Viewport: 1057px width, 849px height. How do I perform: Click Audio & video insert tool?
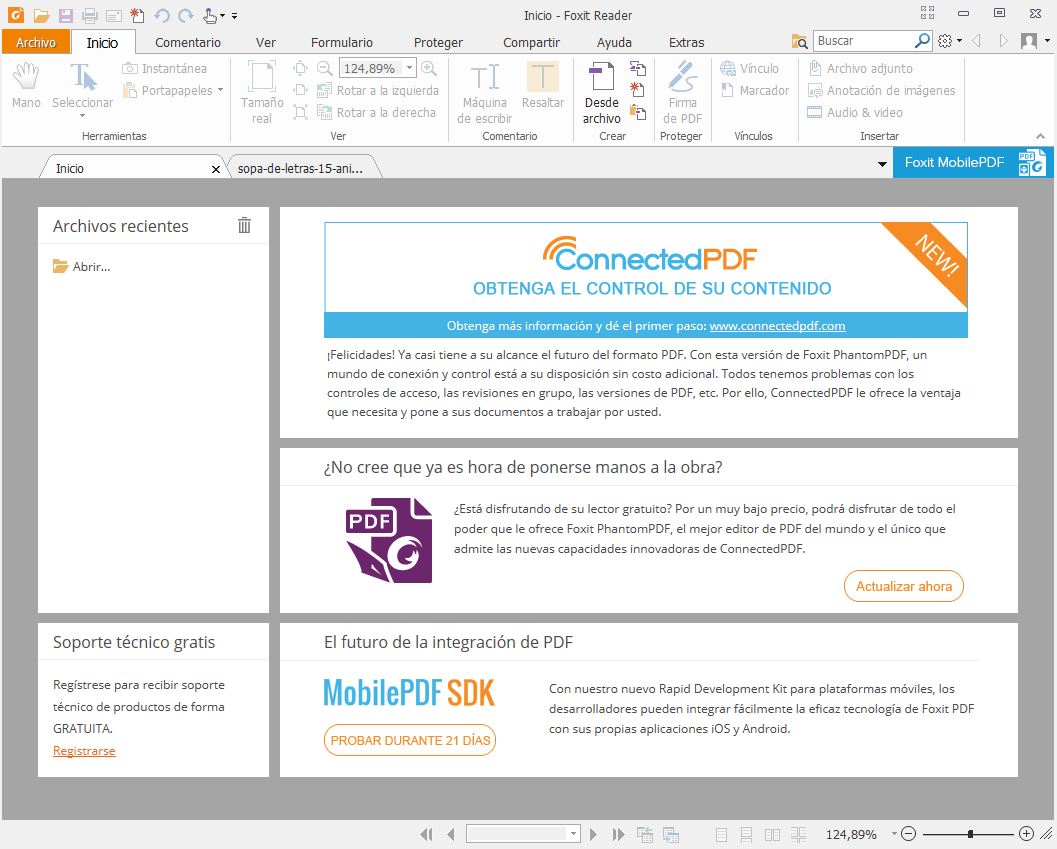click(x=855, y=113)
